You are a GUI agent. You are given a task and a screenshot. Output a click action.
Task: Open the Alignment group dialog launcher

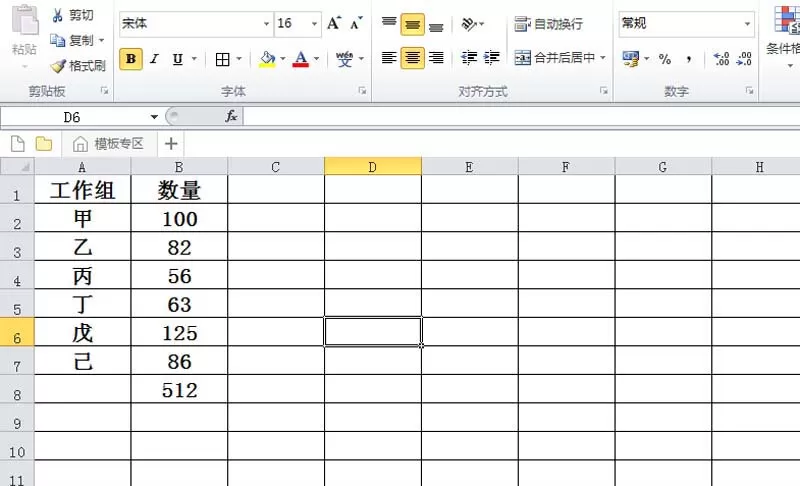click(604, 91)
